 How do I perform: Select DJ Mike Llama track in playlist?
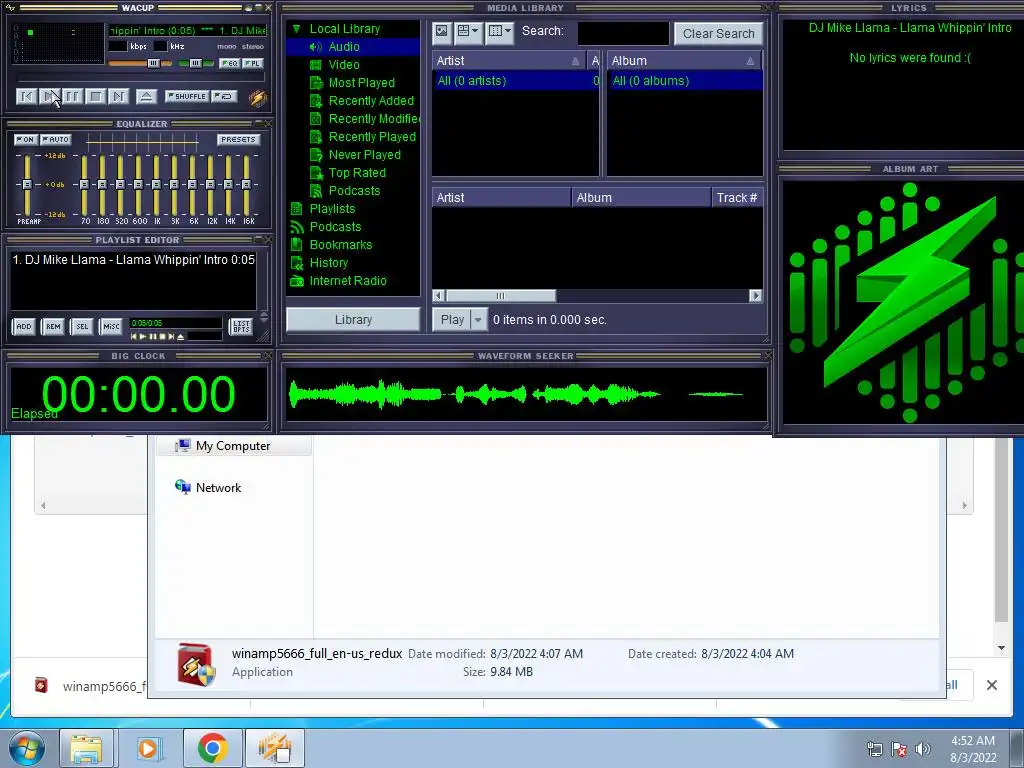point(133,260)
